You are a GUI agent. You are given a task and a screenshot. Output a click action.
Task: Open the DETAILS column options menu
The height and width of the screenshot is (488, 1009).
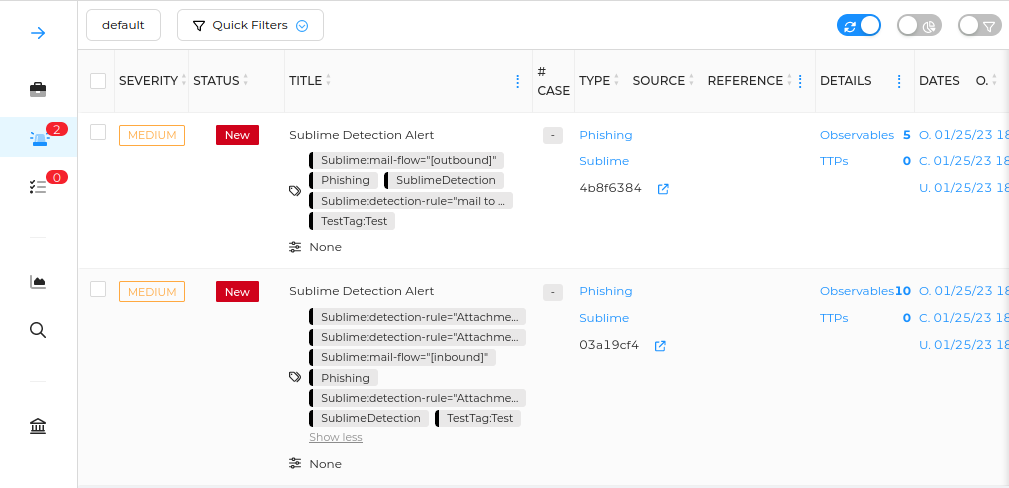pyautogui.click(x=899, y=81)
